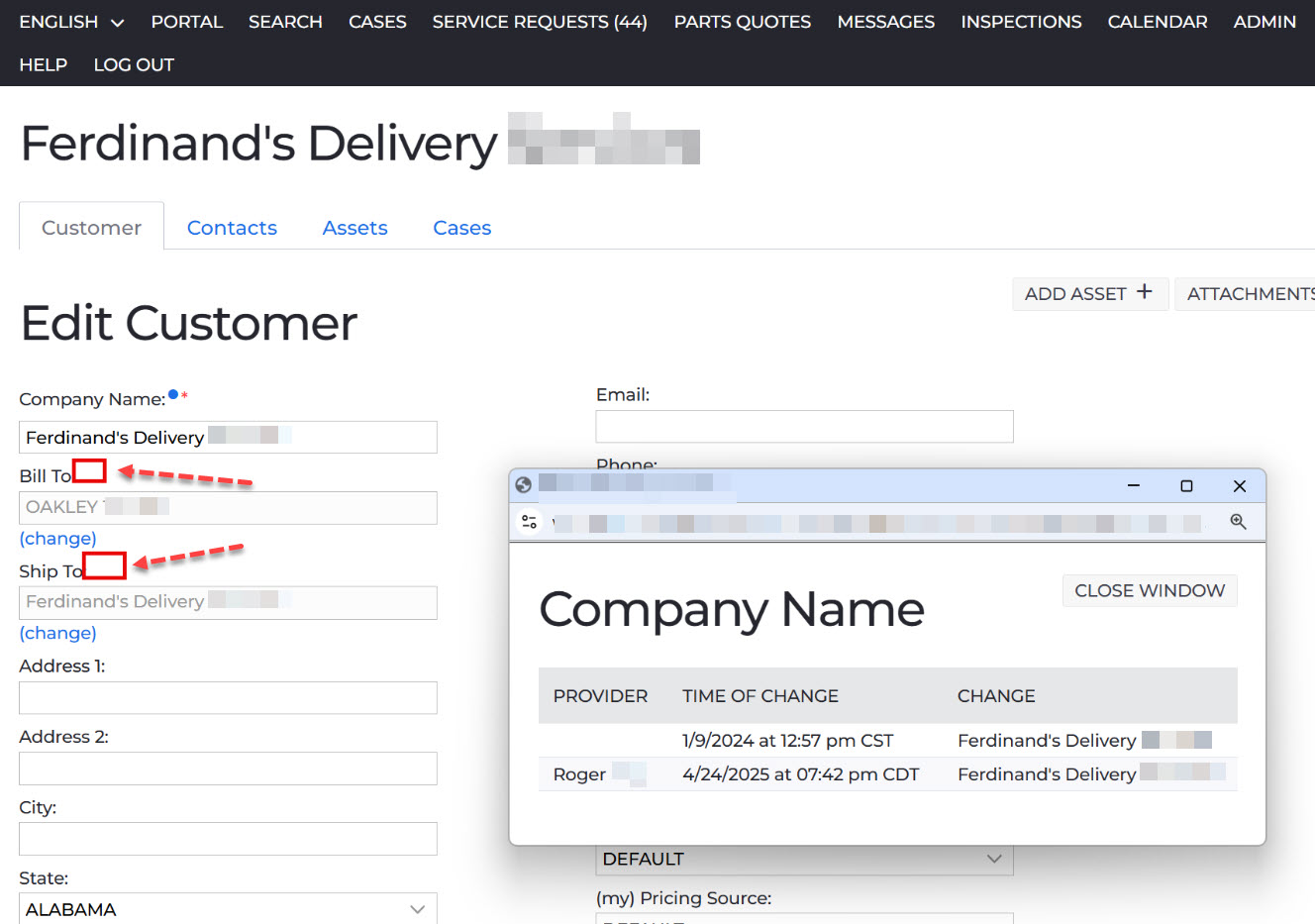Click CLOSE WINDOW in the popup
The width and height of the screenshot is (1315, 924).
pos(1149,590)
